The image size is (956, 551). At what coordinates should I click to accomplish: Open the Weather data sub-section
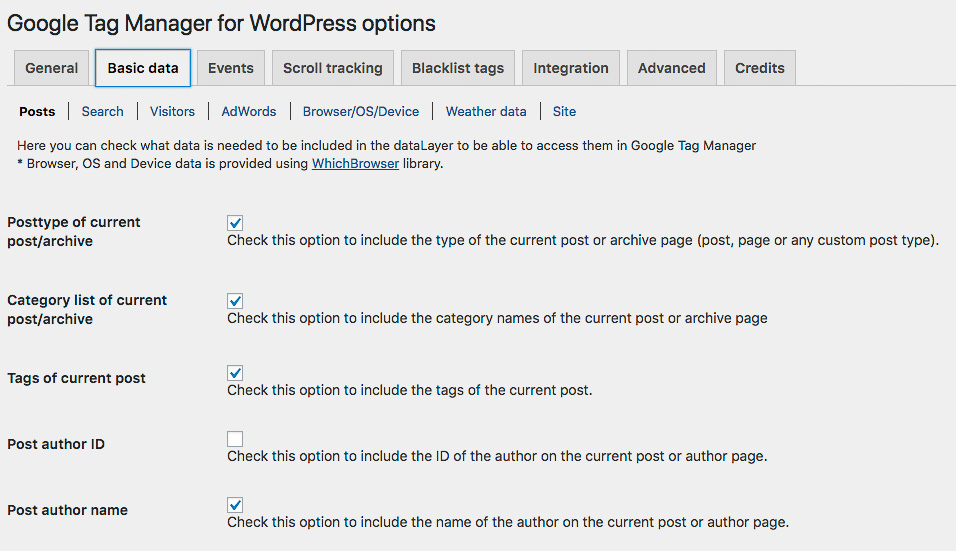tap(486, 112)
